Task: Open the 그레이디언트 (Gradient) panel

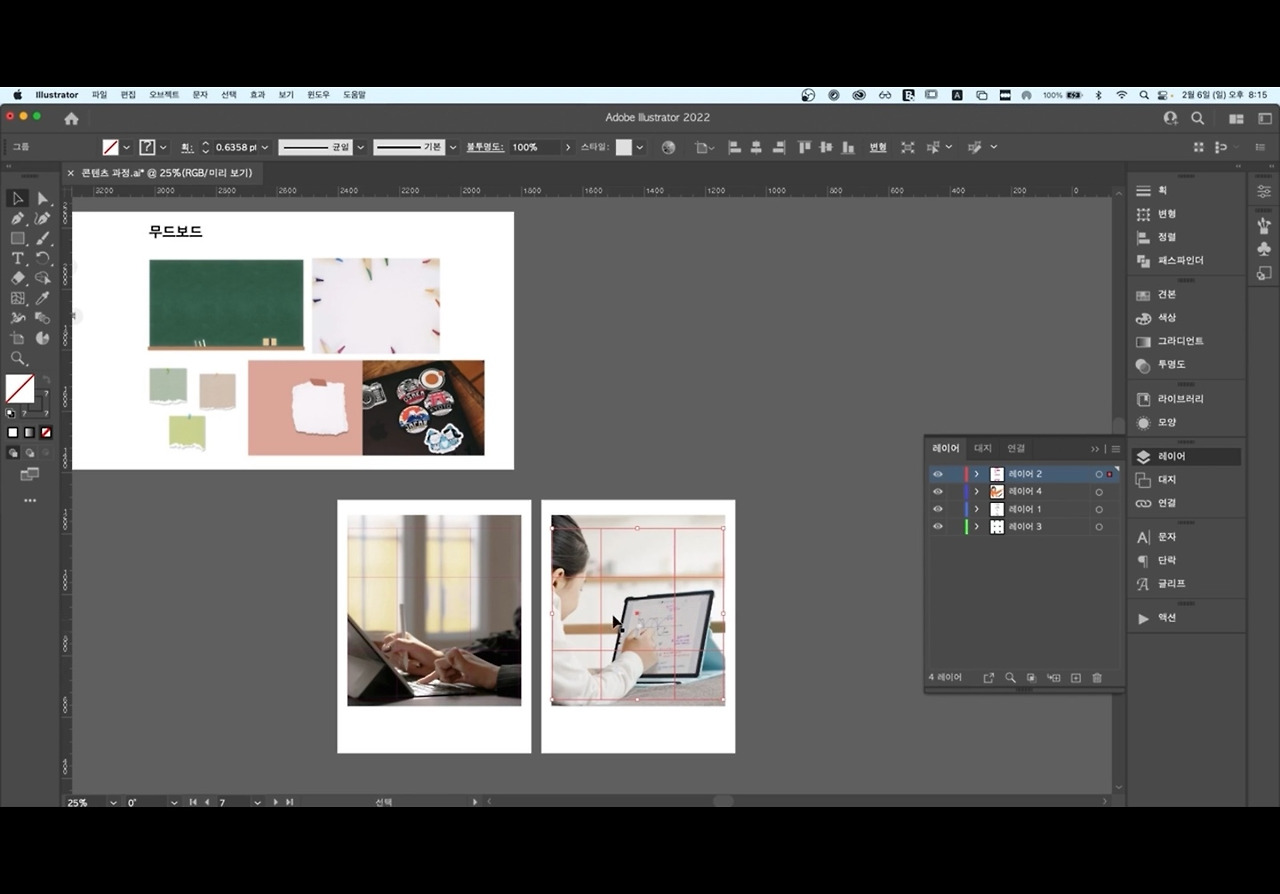Action: coord(1180,341)
